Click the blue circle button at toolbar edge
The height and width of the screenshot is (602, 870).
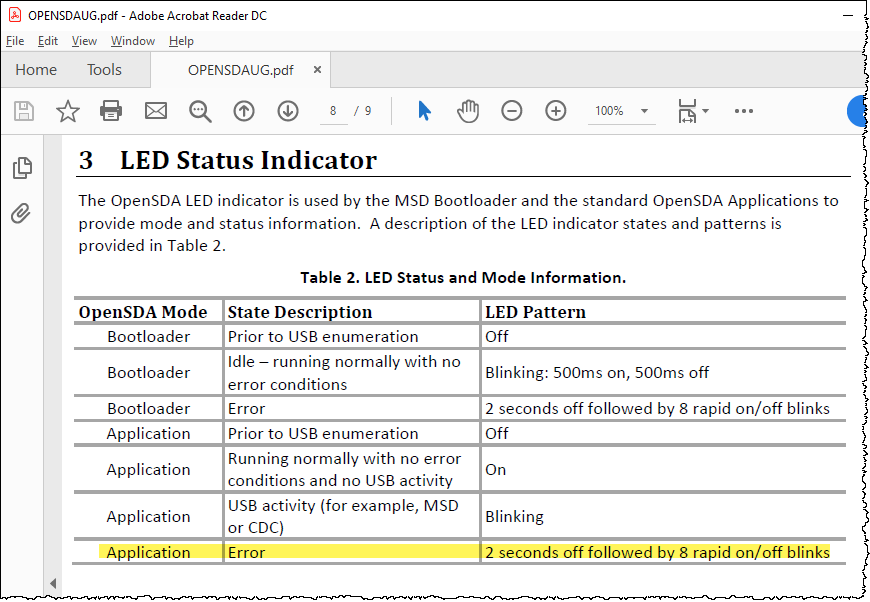pyautogui.click(x=857, y=111)
